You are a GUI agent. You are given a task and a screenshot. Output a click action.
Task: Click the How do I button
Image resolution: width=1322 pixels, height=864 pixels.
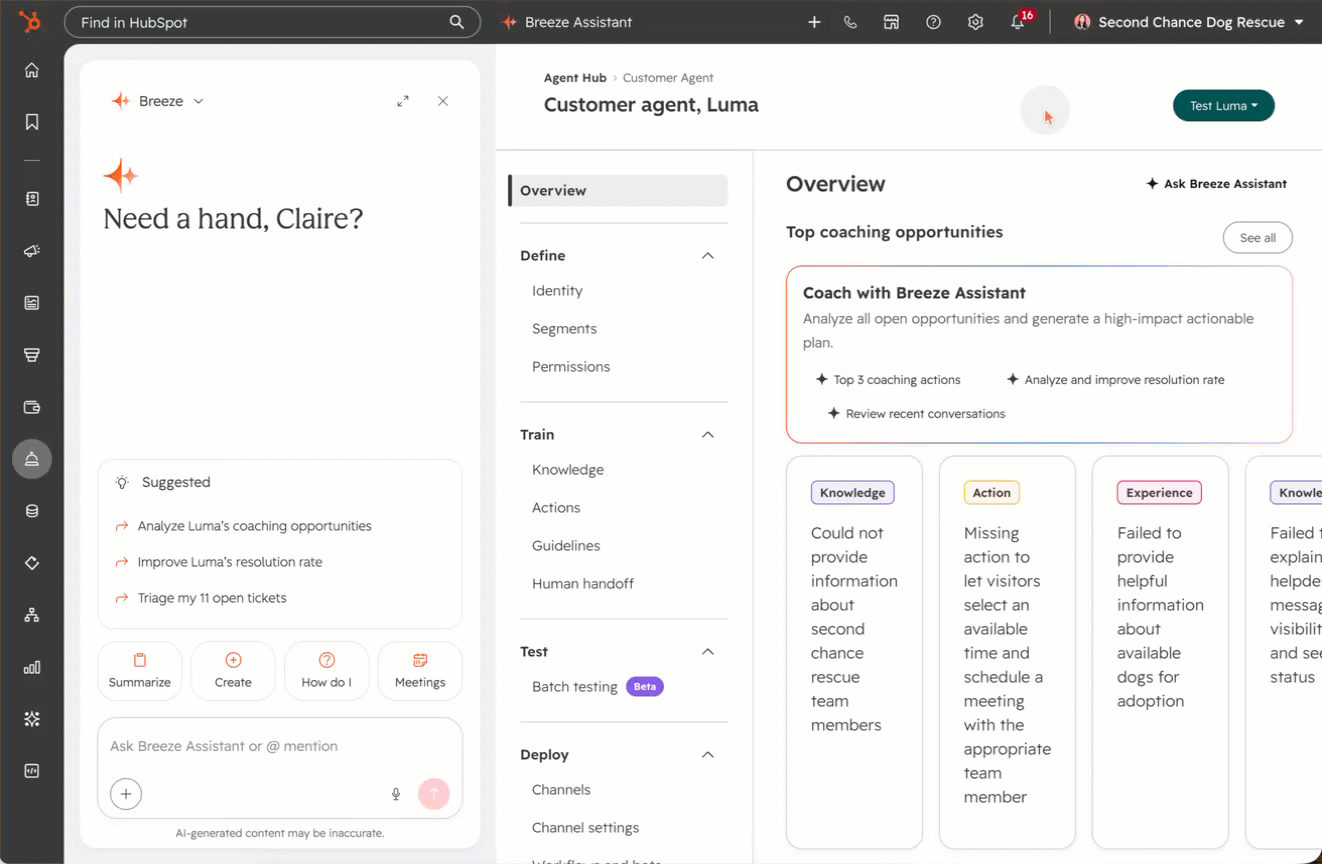pos(327,670)
